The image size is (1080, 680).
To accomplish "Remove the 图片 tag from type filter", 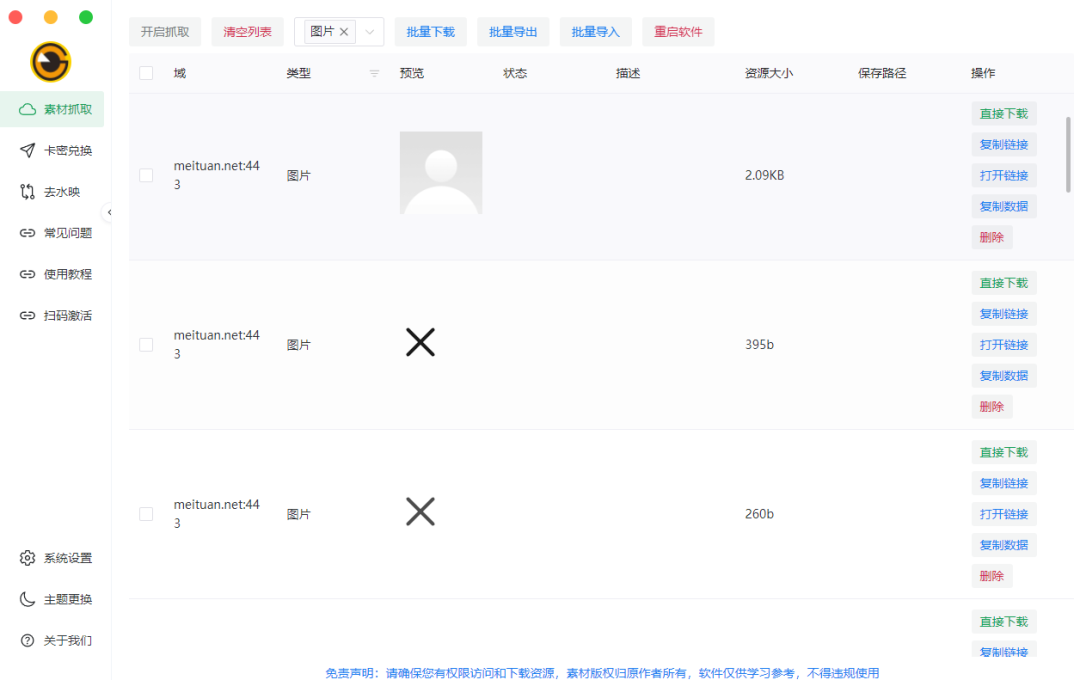I will coord(344,32).
